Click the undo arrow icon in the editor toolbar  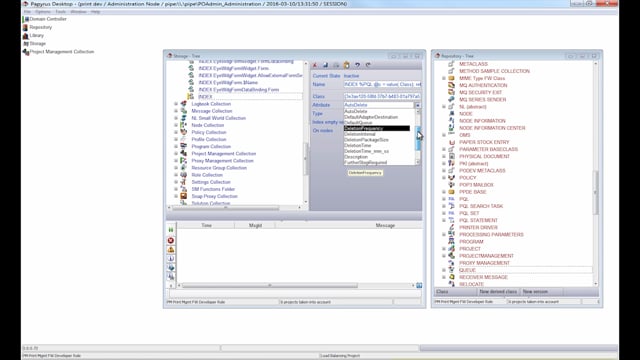coord(357,65)
